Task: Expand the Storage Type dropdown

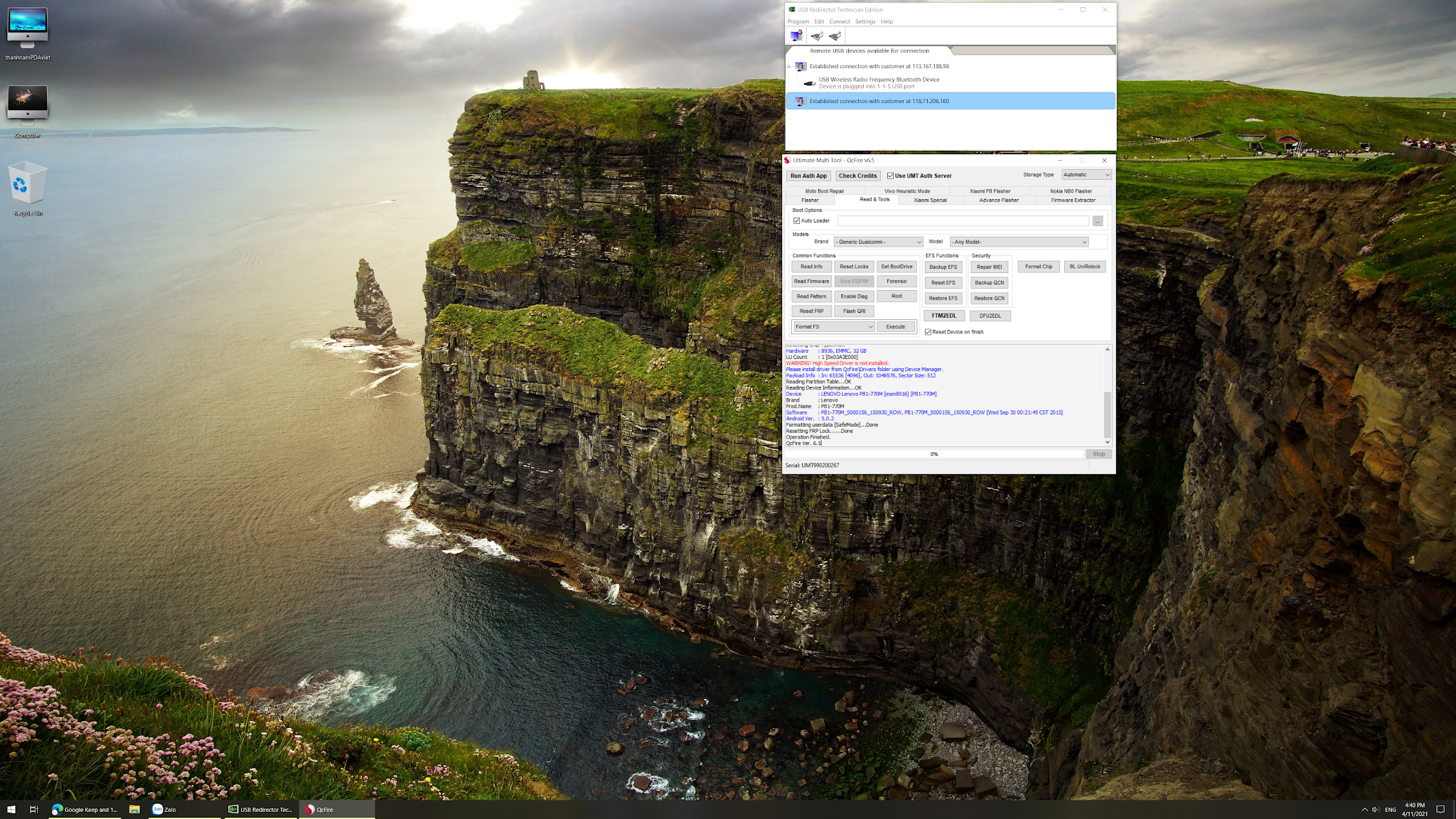Action: tap(1086, 175)
